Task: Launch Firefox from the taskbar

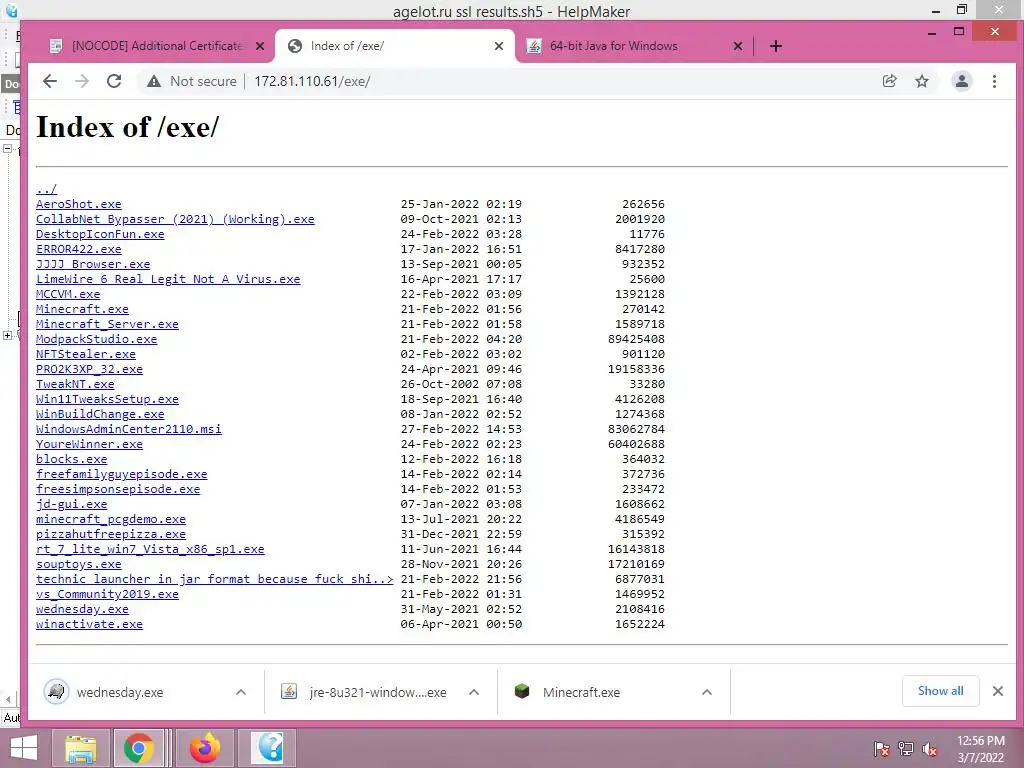Action: click(204, 748)
